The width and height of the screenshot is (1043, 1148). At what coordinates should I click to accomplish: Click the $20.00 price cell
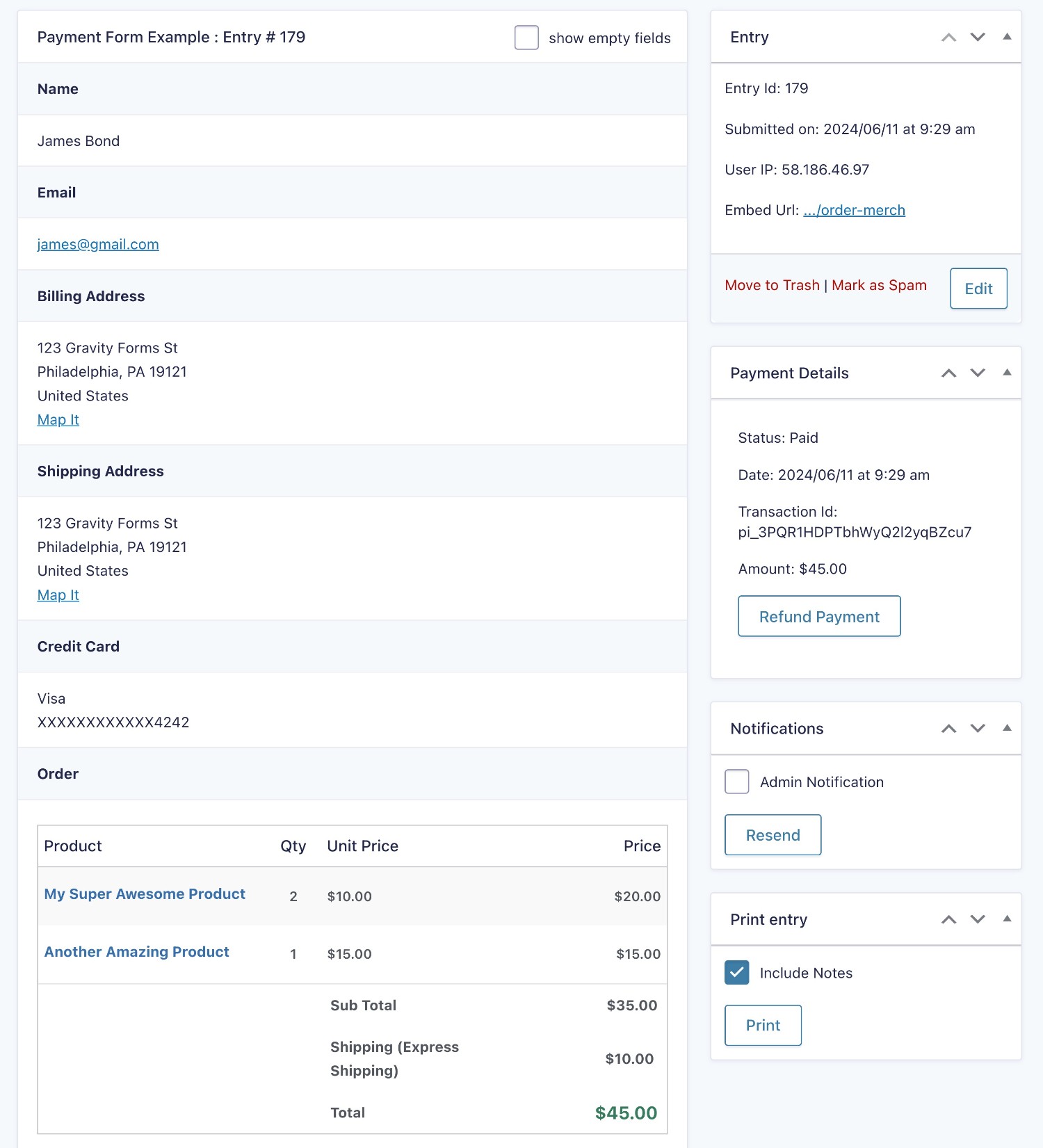click(x=637, y=896)
